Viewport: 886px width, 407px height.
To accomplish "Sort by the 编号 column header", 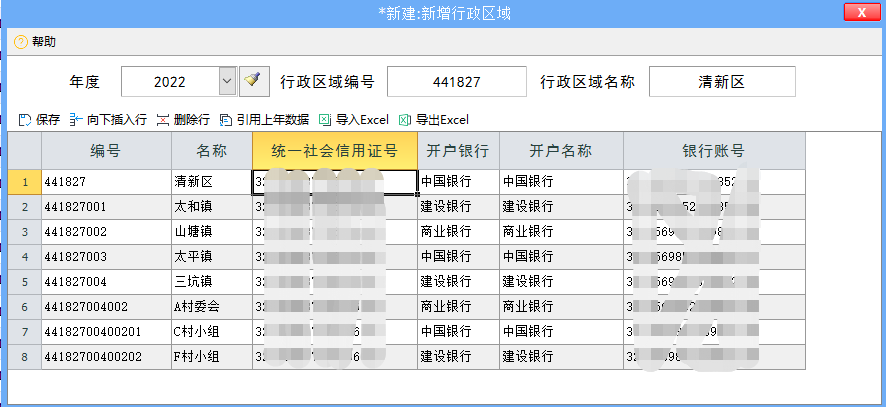I will pyautogui.click(x=105, y=151).
